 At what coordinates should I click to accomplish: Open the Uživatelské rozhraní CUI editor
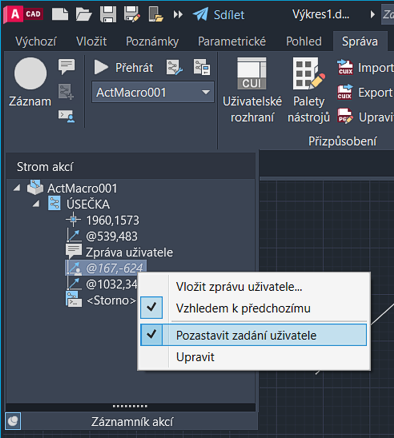[252, 90]
